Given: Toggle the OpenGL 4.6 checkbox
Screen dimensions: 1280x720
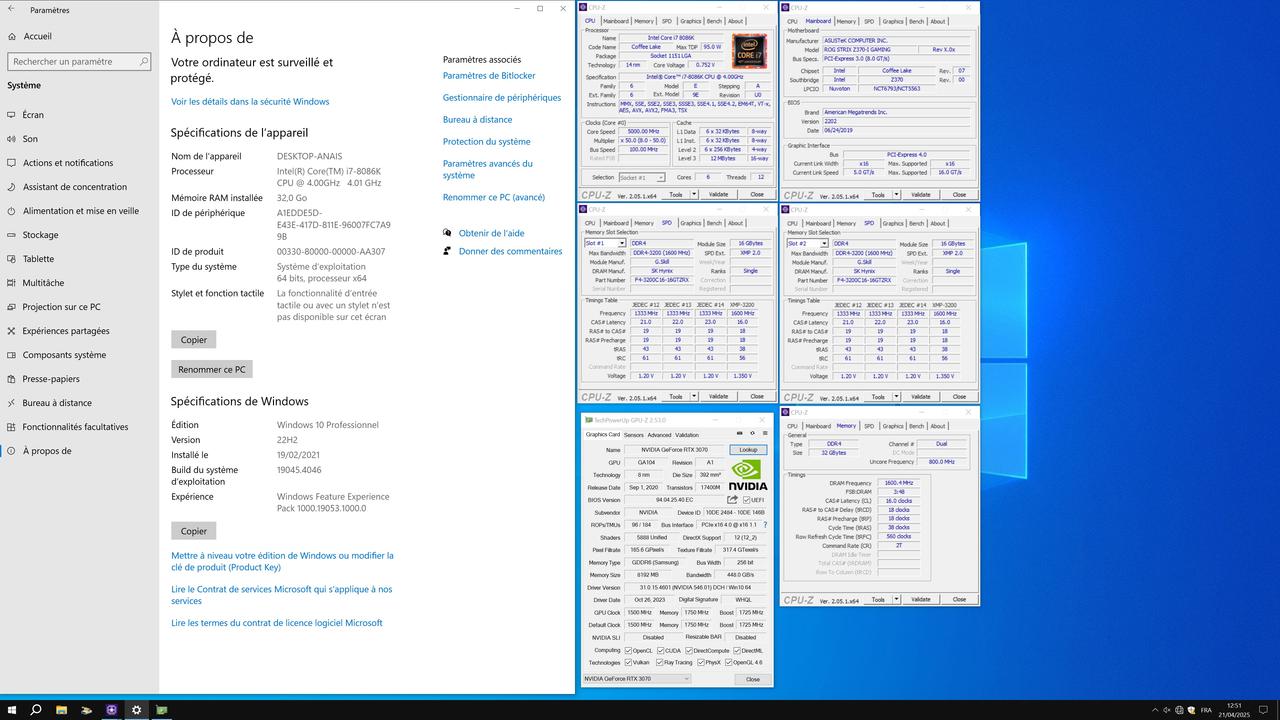Looking at the screenshot, I should (x=729, y=662).
